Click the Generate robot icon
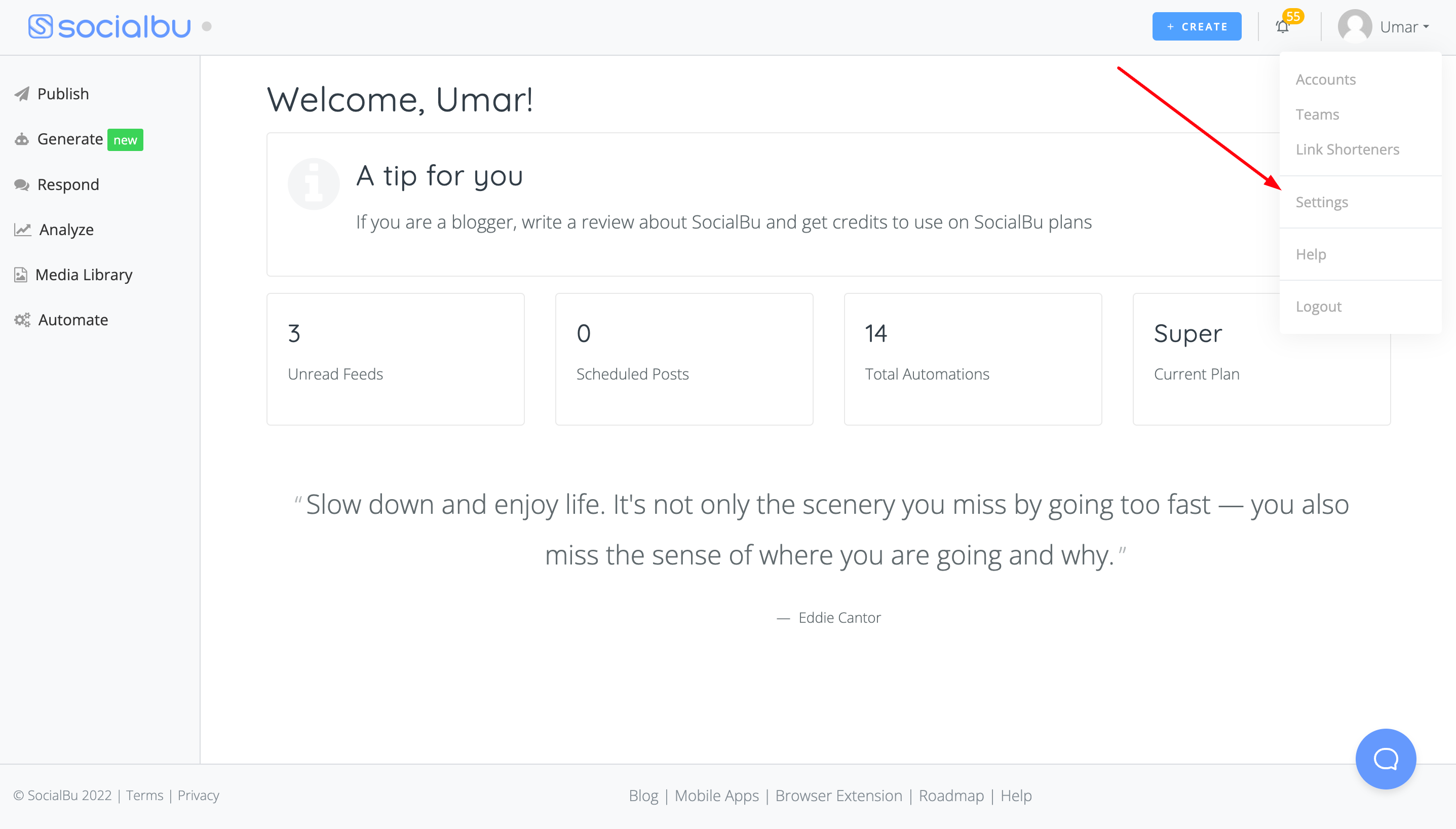This screenshot has height=829, width=1456. (x=22, y=139)
